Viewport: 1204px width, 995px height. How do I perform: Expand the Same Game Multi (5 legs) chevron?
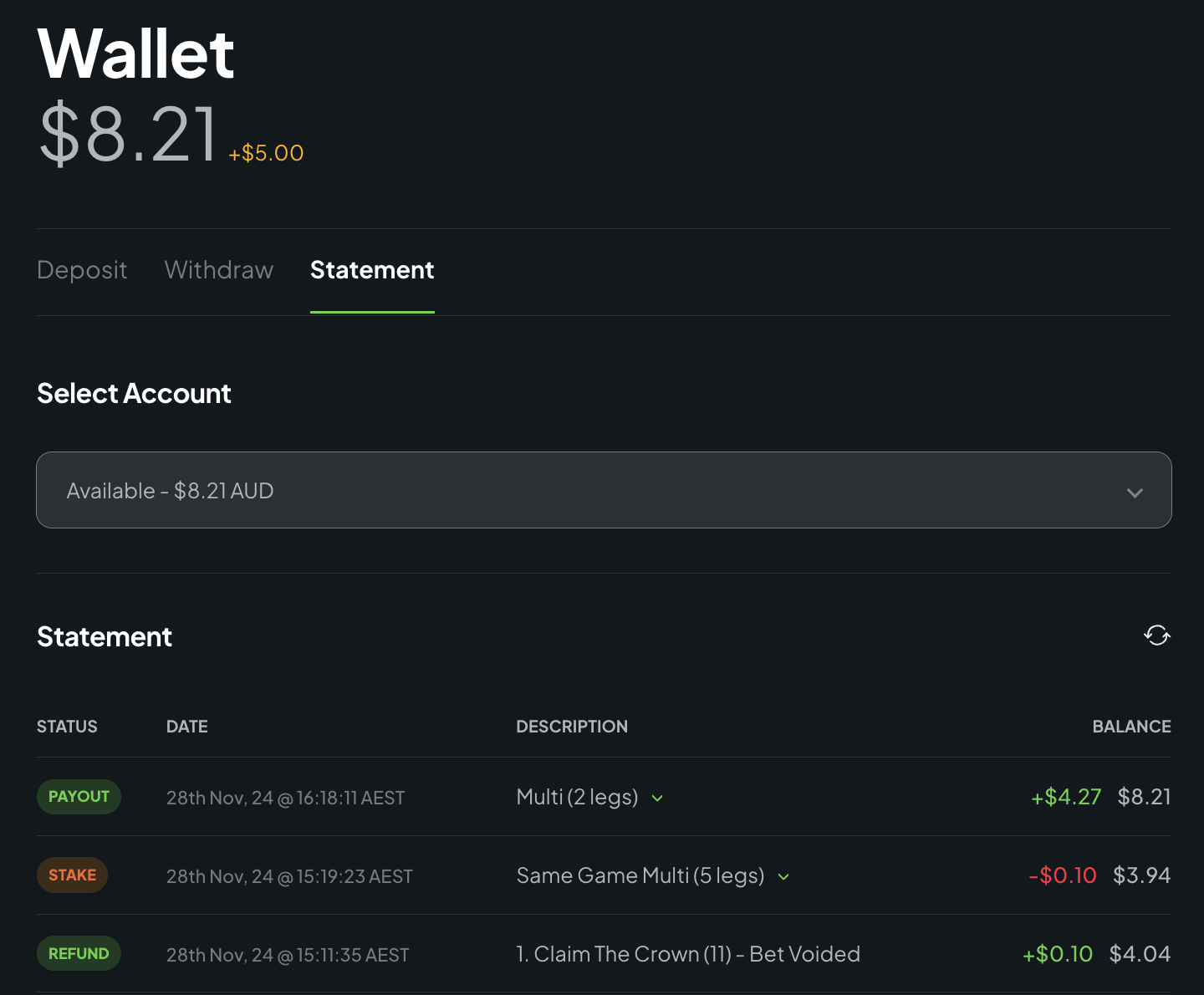[783, 877]
